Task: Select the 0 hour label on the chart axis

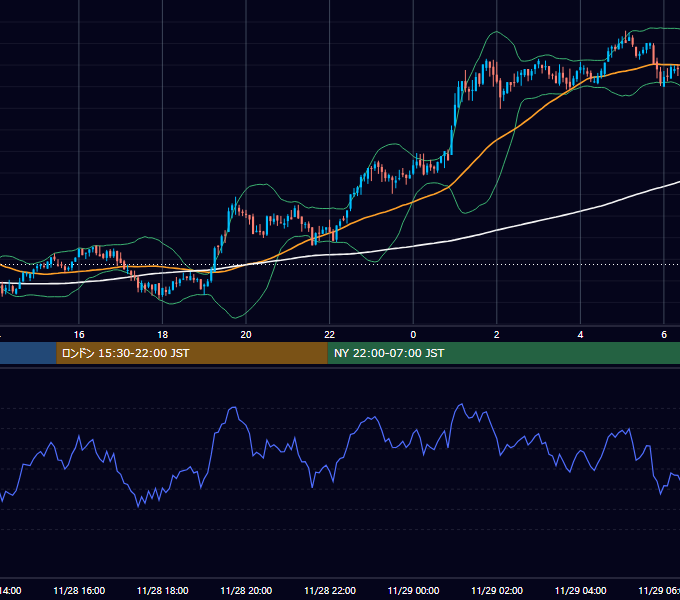Action: [413, 335]
